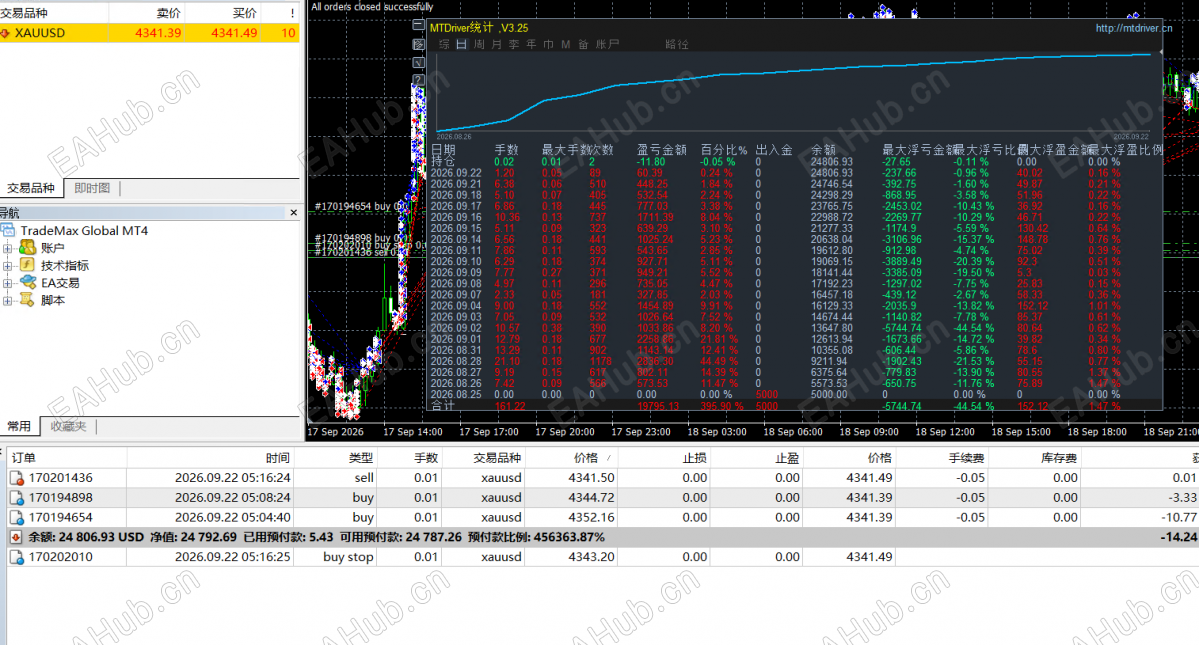Click the square-root icon beside MTDriver panel
The width and height of the screenshot is (1199, 645).
(x=418, y=63)
